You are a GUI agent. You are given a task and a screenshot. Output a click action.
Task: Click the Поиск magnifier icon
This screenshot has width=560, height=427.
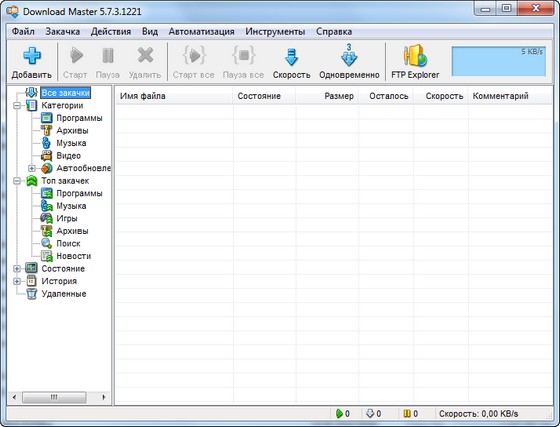tap(46, 243)
